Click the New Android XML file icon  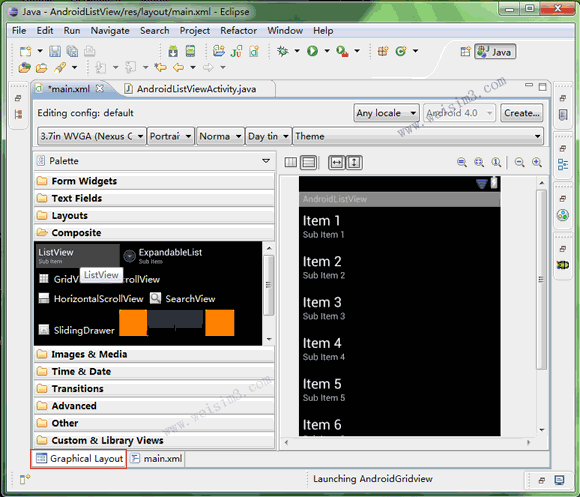pos(254,51)
